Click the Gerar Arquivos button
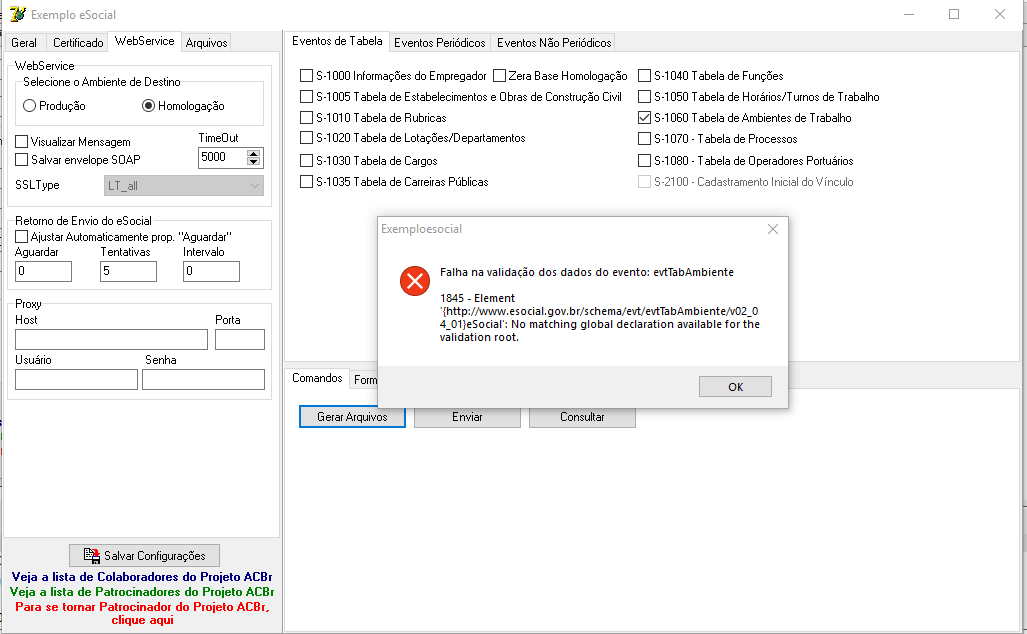Screen dimensions: 1027x634 click(352, 417)
